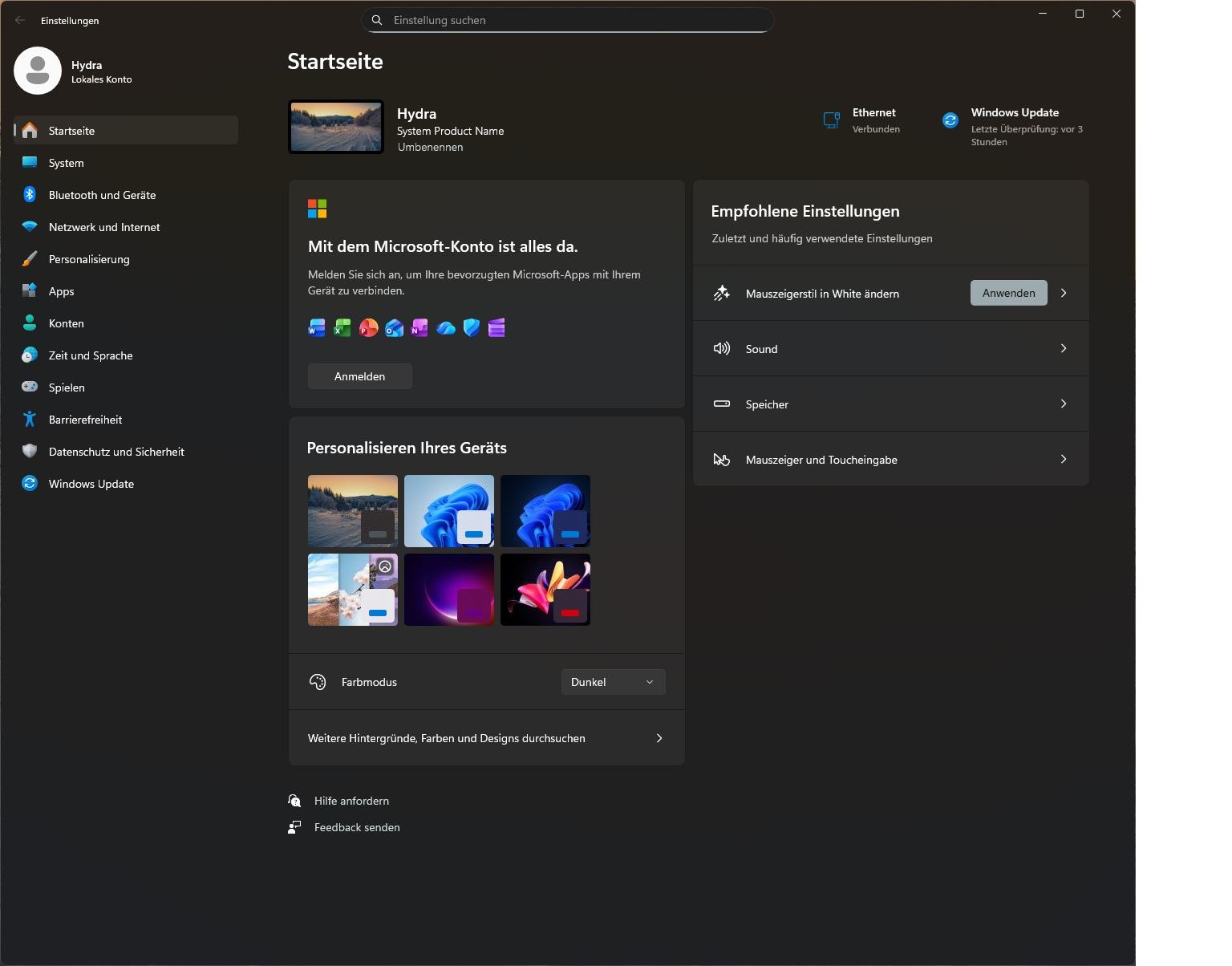This screenshot has width=1232, height=966.
Task: Open Feedback senden link
Action: 357,827
